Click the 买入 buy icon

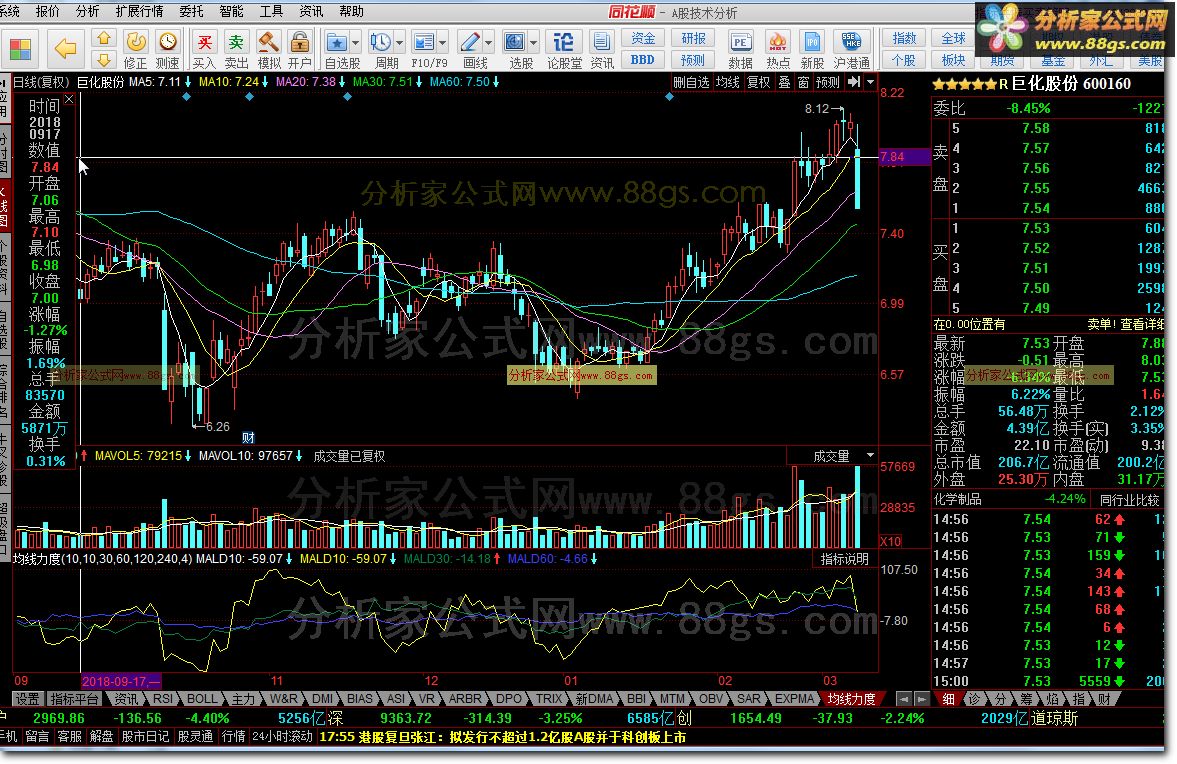pos(204,41)
